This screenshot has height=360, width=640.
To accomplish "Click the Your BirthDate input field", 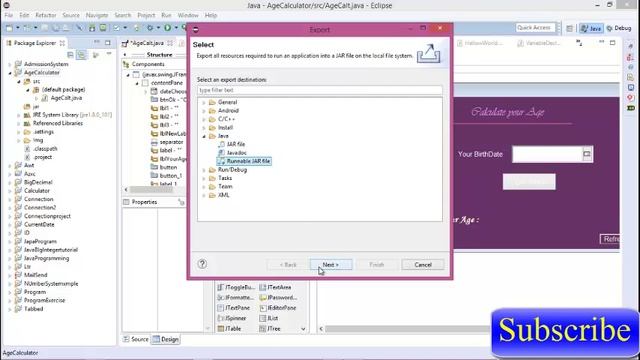I will coord(547,154).
